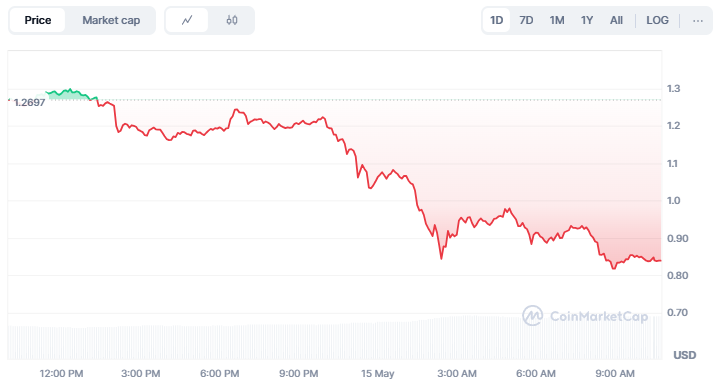Switch to candlestick chart icon
The height and width of the screenshot is (380, 716).
point(232,20)
